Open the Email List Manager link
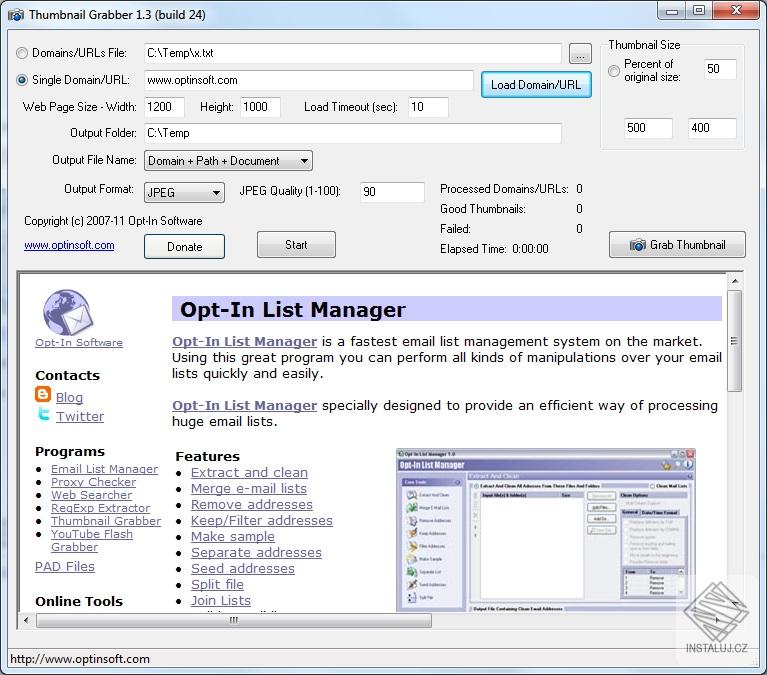767x675 pixels. [105, 469]
